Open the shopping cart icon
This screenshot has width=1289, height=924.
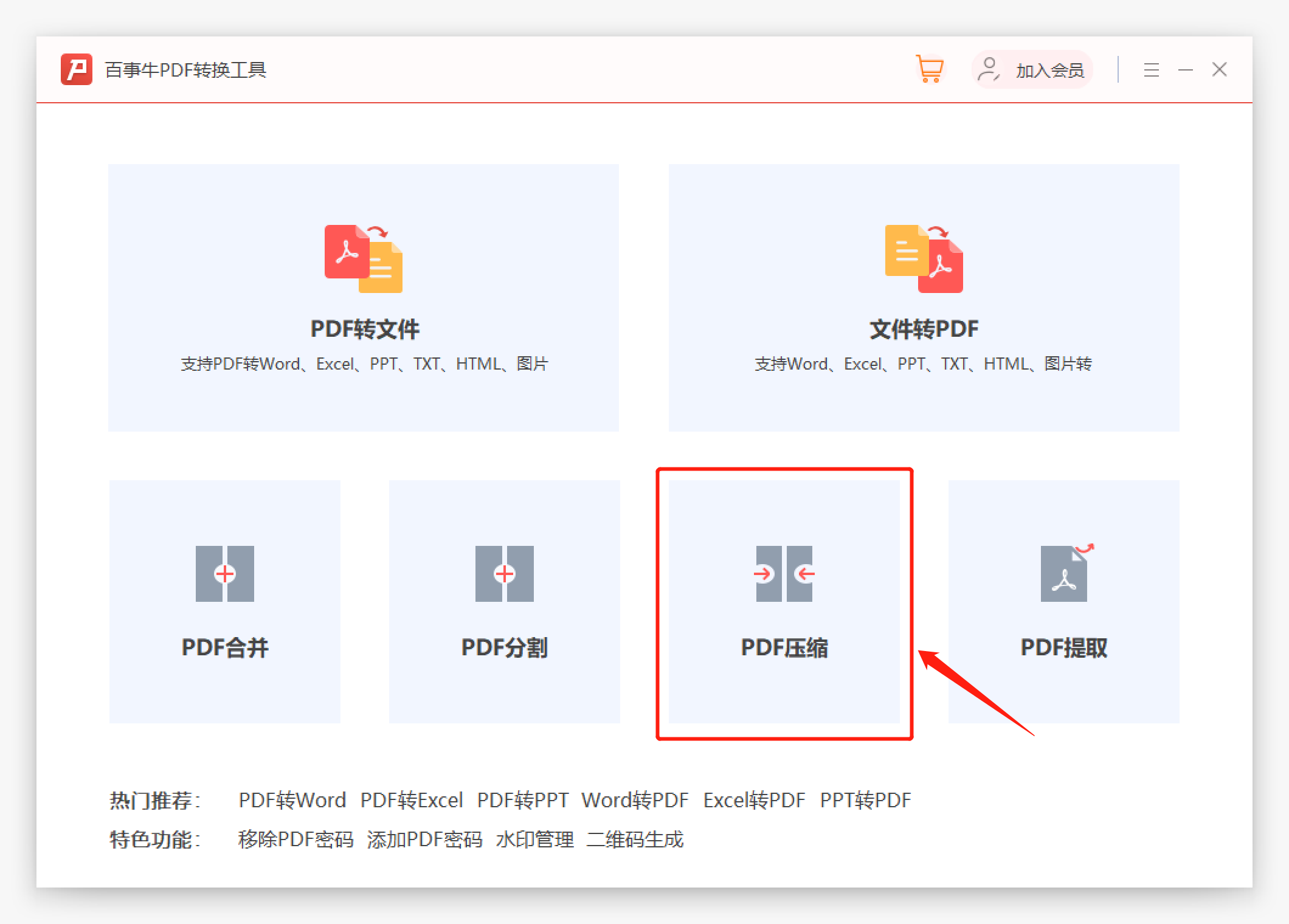(x=930, y=69)
